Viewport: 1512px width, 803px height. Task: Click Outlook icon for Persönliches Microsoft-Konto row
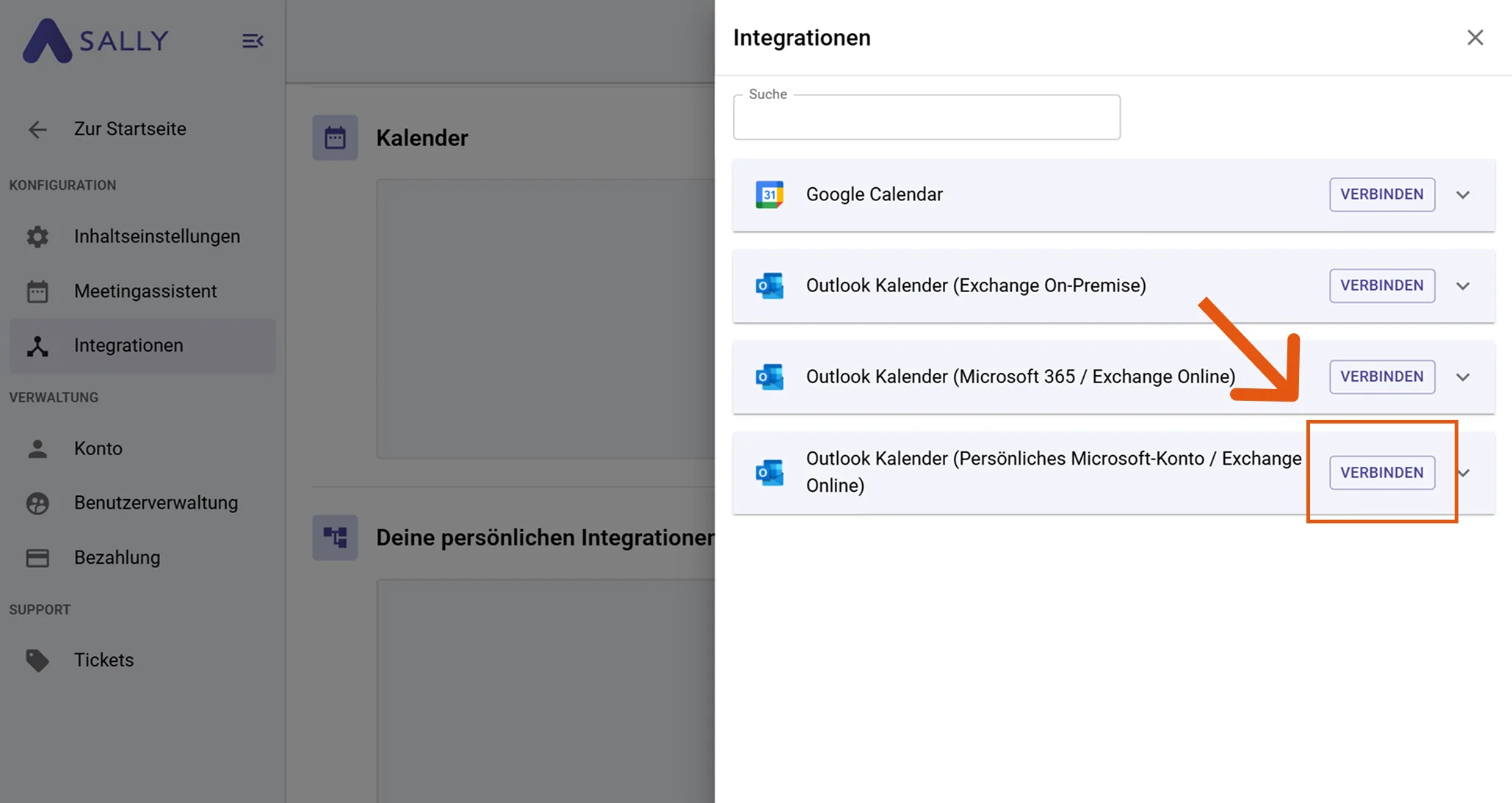coord(770,473)
